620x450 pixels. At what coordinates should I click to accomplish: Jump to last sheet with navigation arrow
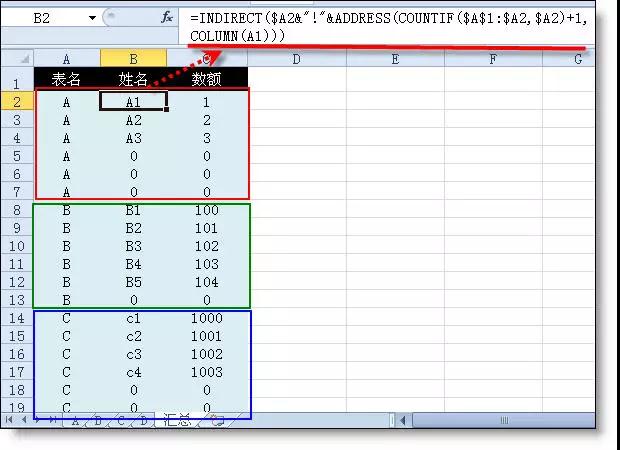tap(53, 420)
